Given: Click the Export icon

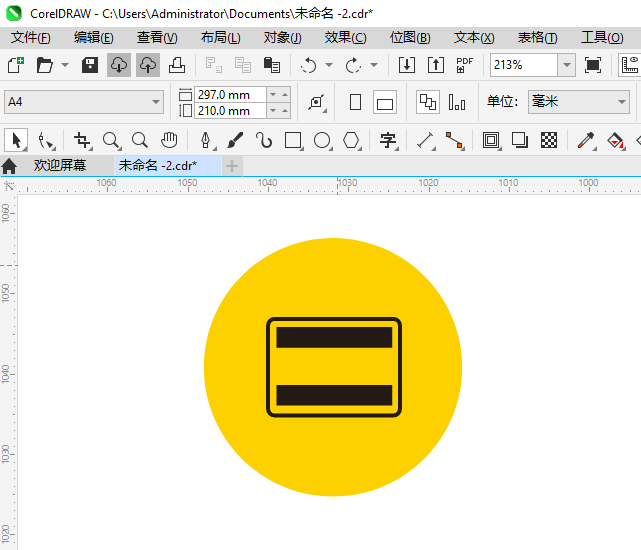Looking at the screenshot, I should coord(436,65).
